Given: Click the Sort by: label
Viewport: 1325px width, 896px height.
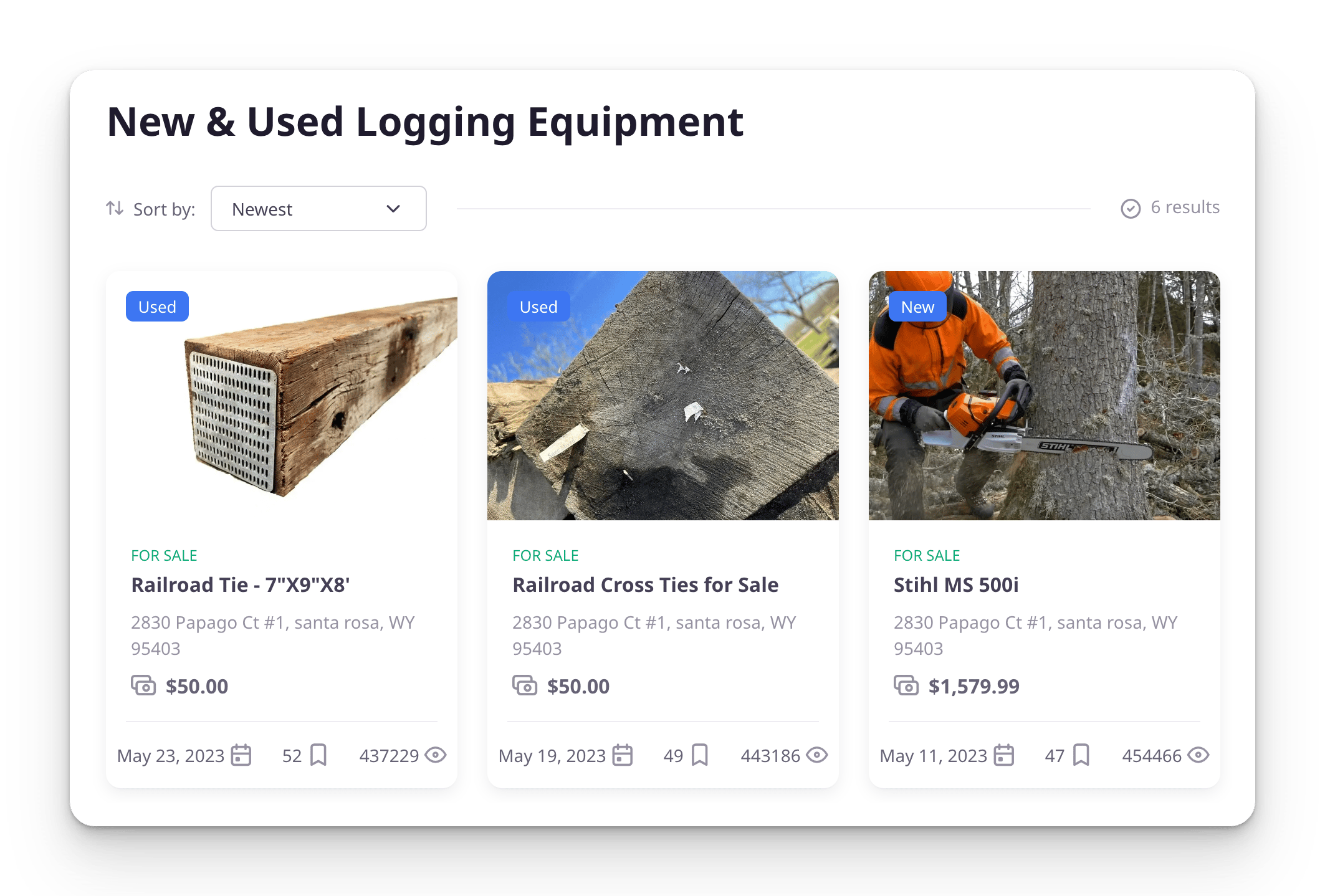Looking at the screenshot, I should [164, 209].
